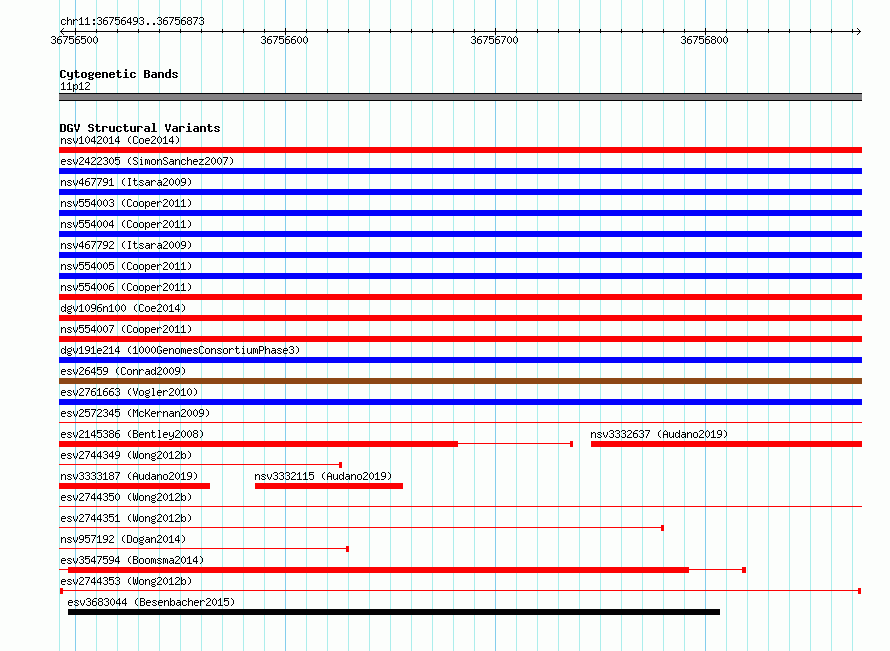Open variant nsv554006 (Cooper2011) label
The width and height of the screenshot is (890, 651).
click(x=126, y=287)
